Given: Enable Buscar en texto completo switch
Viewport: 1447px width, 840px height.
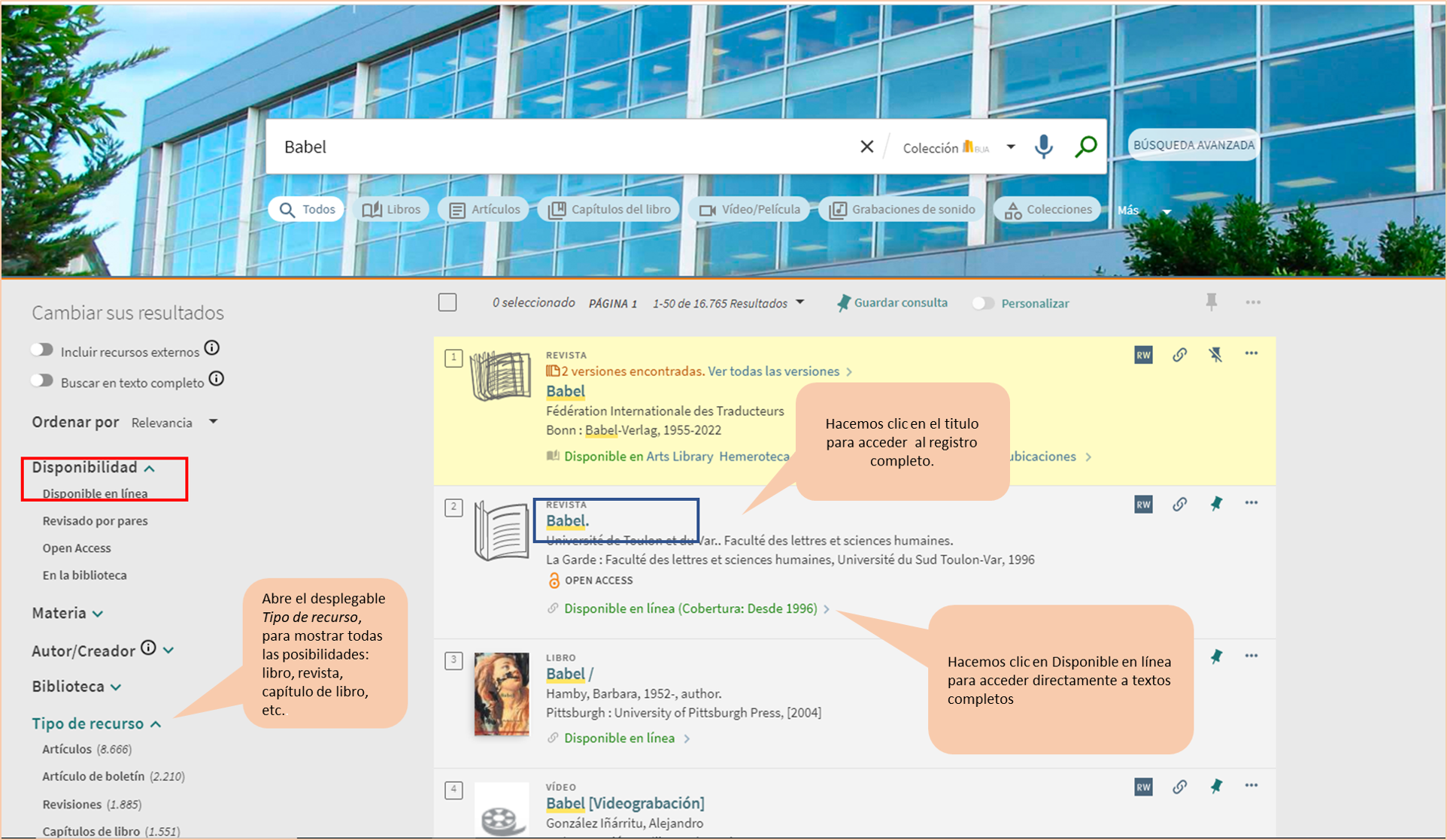Looking at the screenshot, I should 43,381.
